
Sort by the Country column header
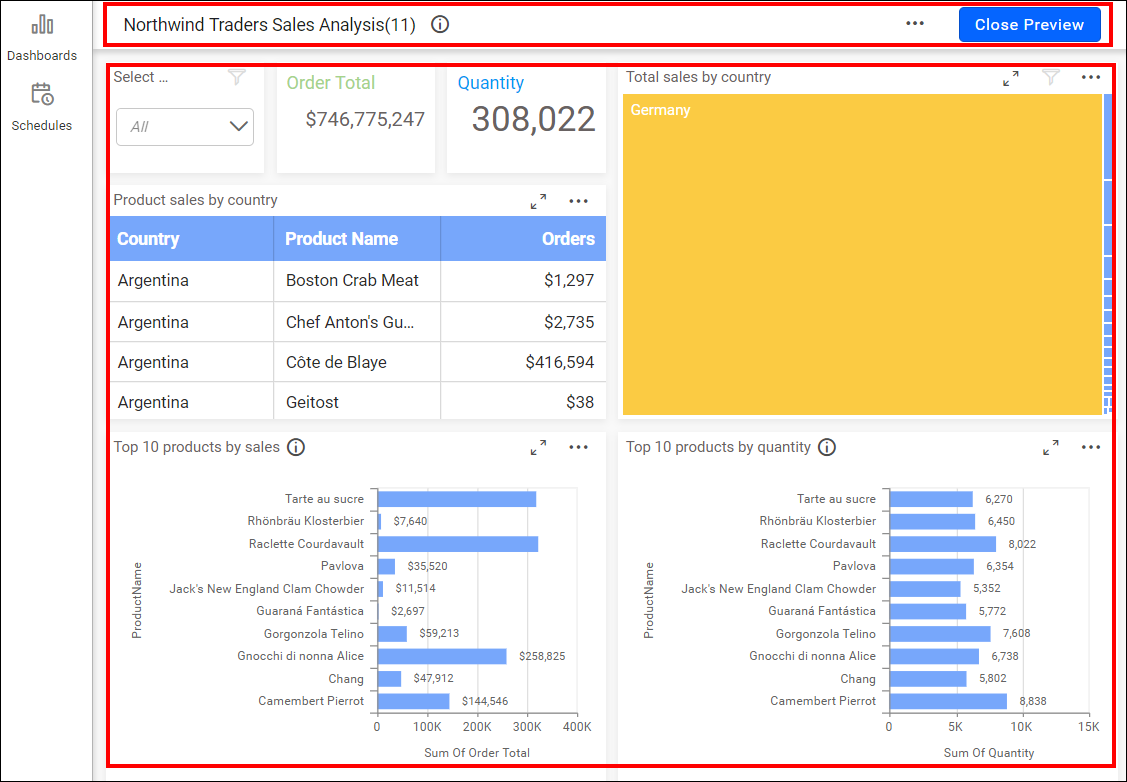pyautogui.click(x=149, y=239)
